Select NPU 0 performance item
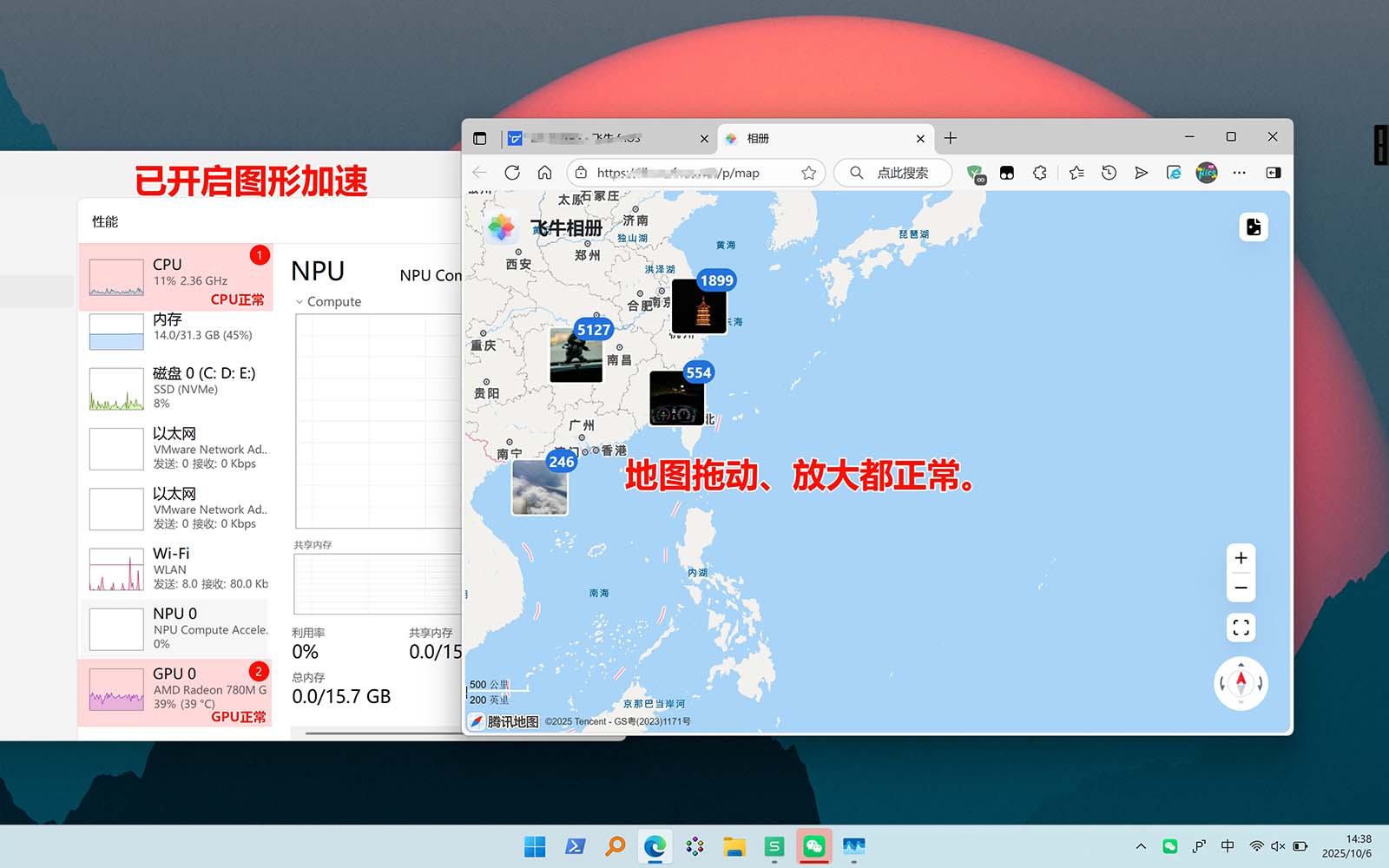The width and height of the screenshot is (1389, 868). point(175,628)
